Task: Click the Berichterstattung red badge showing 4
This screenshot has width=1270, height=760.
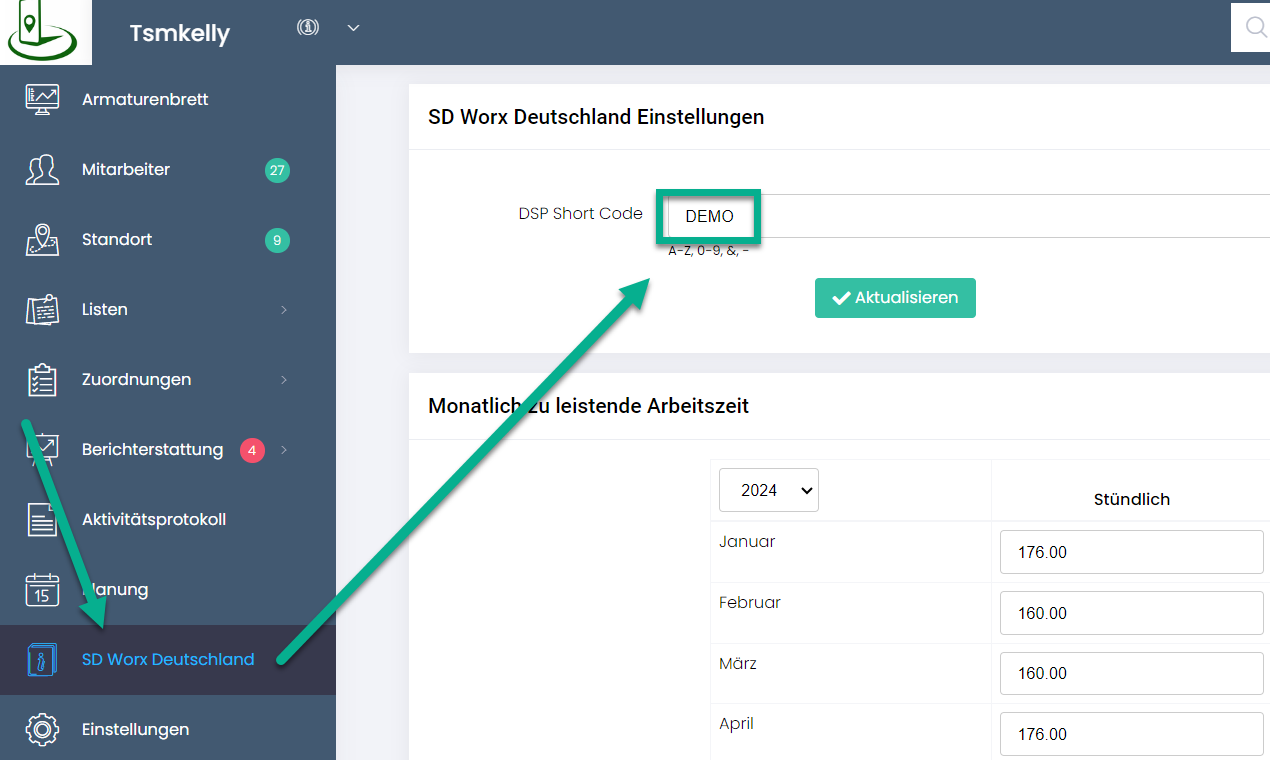Action: point(252,450)
